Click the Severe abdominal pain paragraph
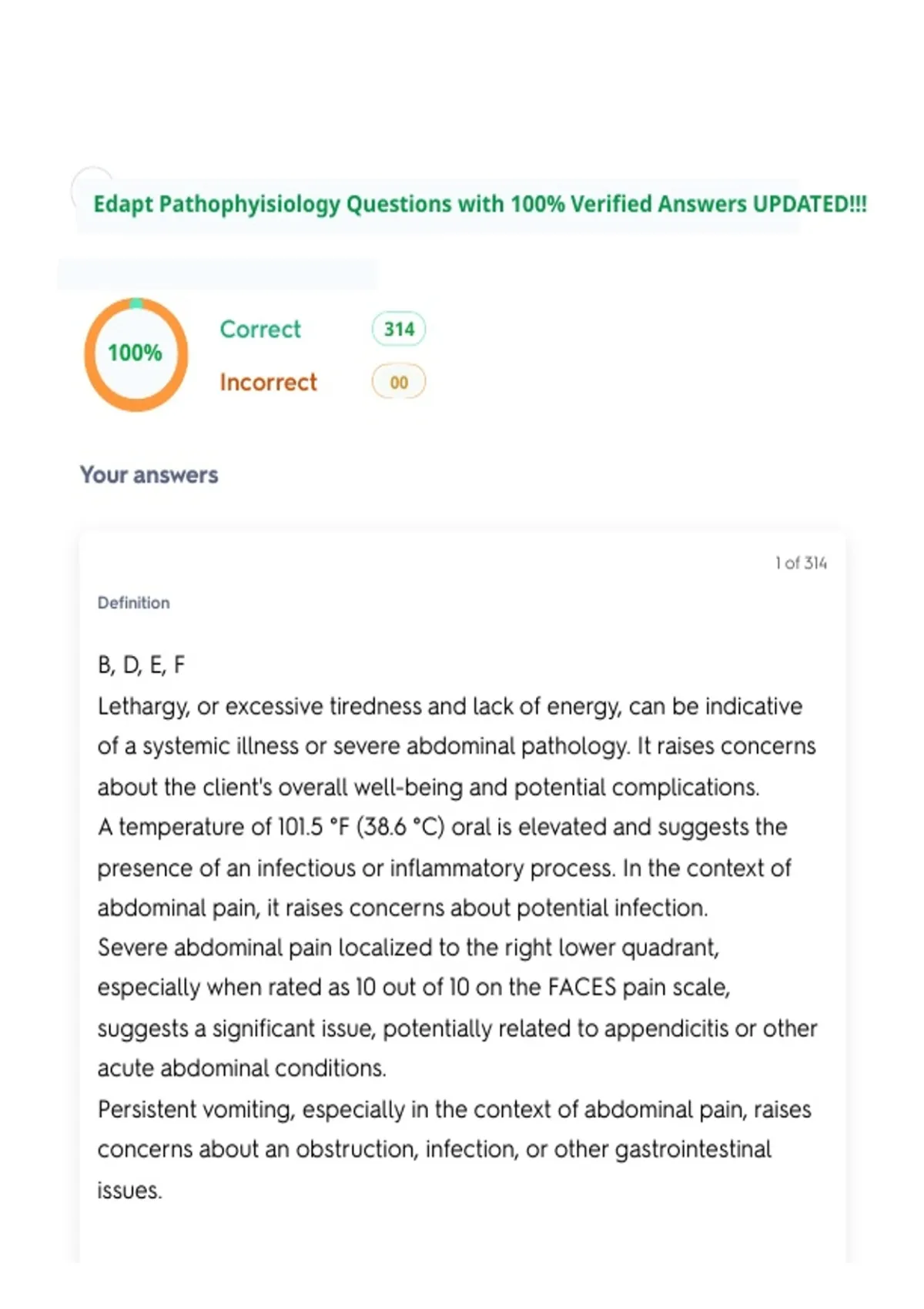The image size is (924, 1309). coord(457,1008)
